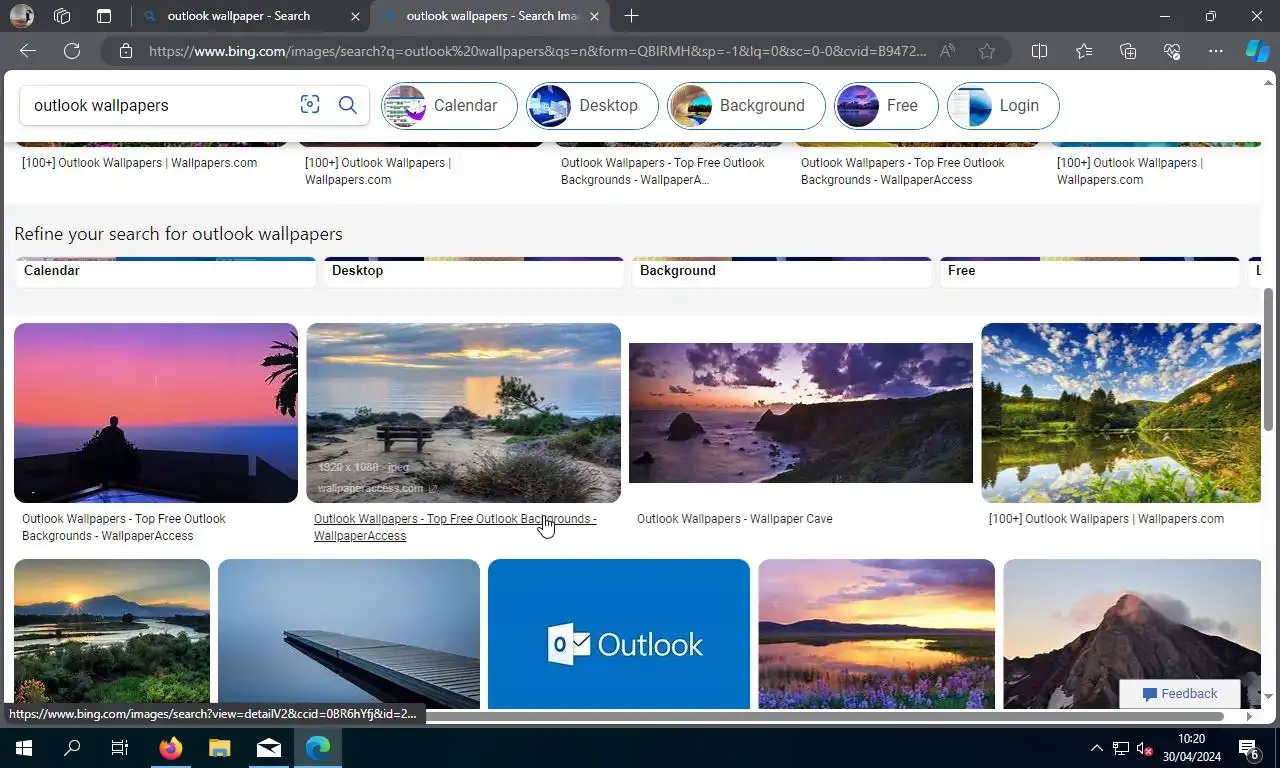Select the Free filter chip
This screenshot has width=1280, height=768.
coord(886,106)
